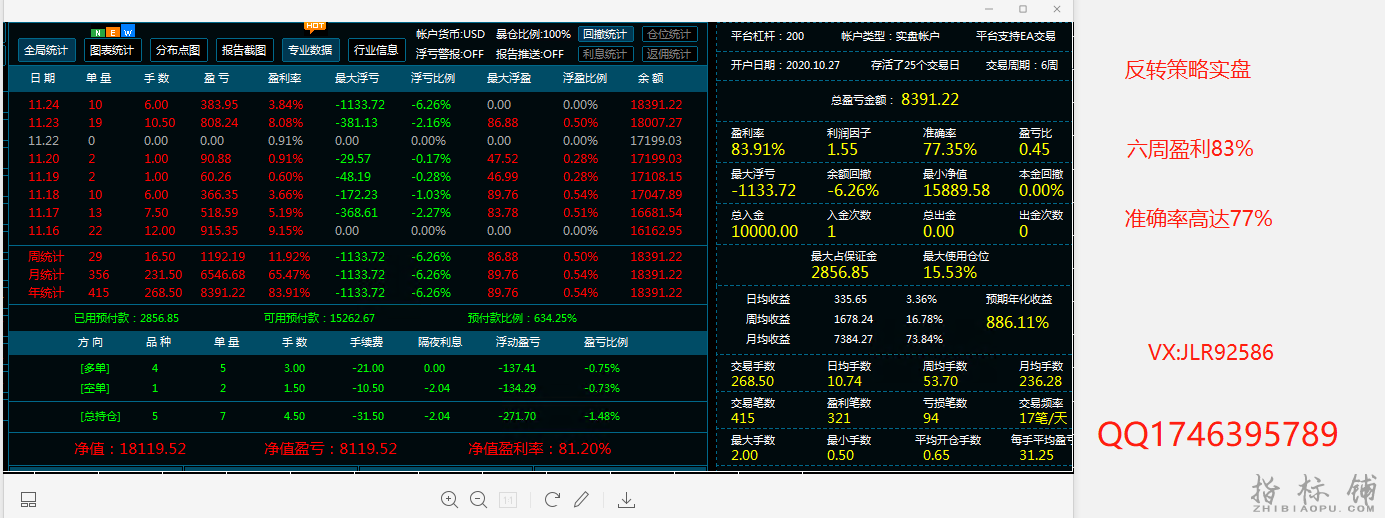Screen dimensions: 1385x518
Task: Toggle the 报告推送 OFF setting
Action: pos(530,54)
